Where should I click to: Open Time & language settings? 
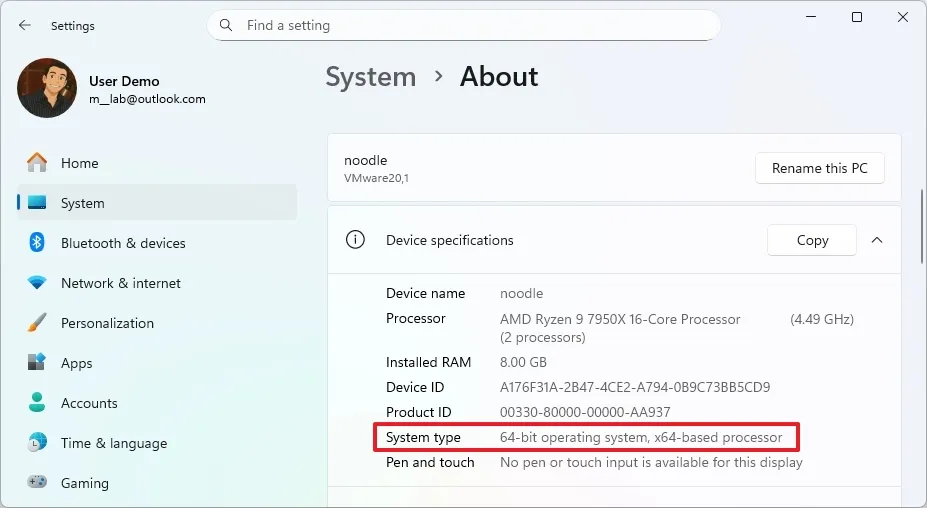point(157,443)
